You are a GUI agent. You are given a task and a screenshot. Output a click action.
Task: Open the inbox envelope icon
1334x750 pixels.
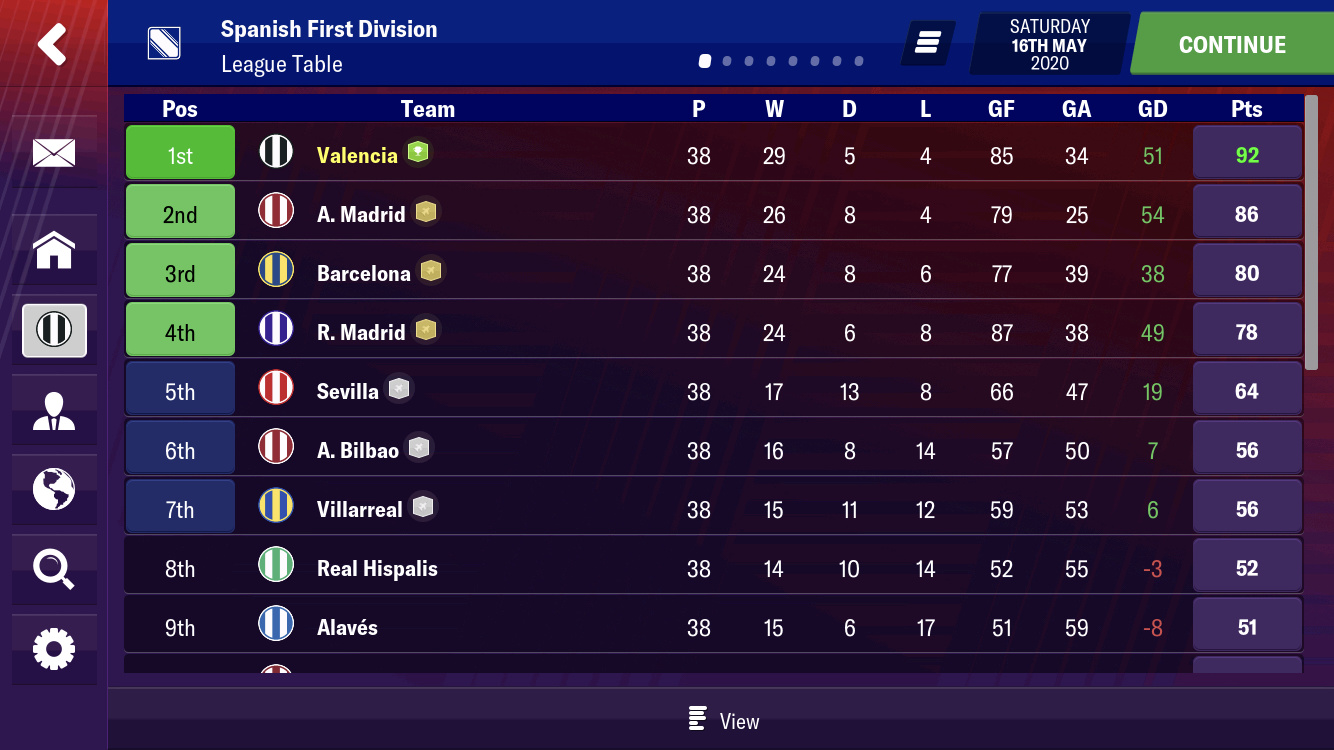(54, 153)
